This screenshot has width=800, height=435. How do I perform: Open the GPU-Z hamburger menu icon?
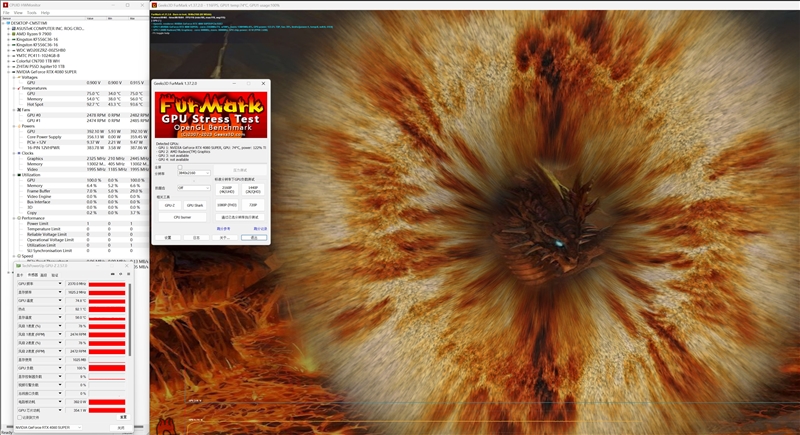pos(128,274)
